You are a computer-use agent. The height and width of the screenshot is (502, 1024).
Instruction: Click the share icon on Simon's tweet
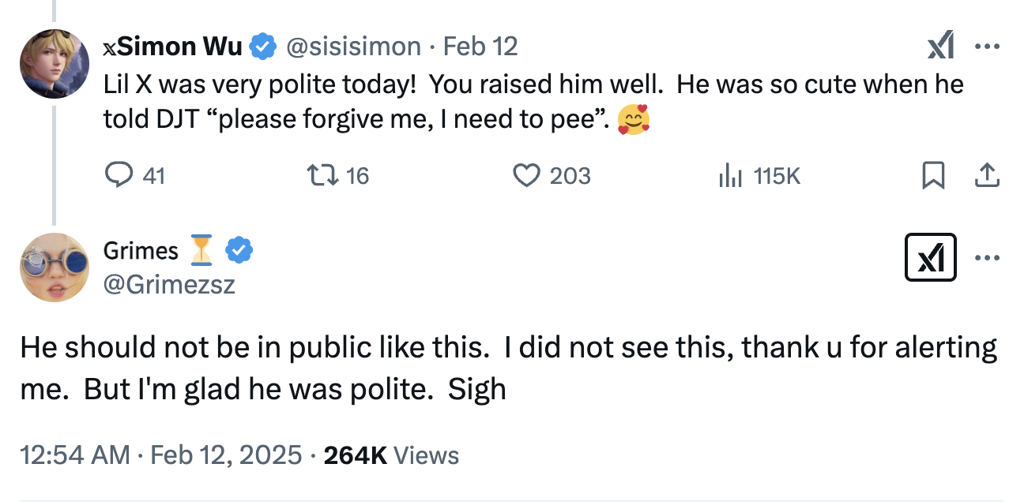coord(985,176)
